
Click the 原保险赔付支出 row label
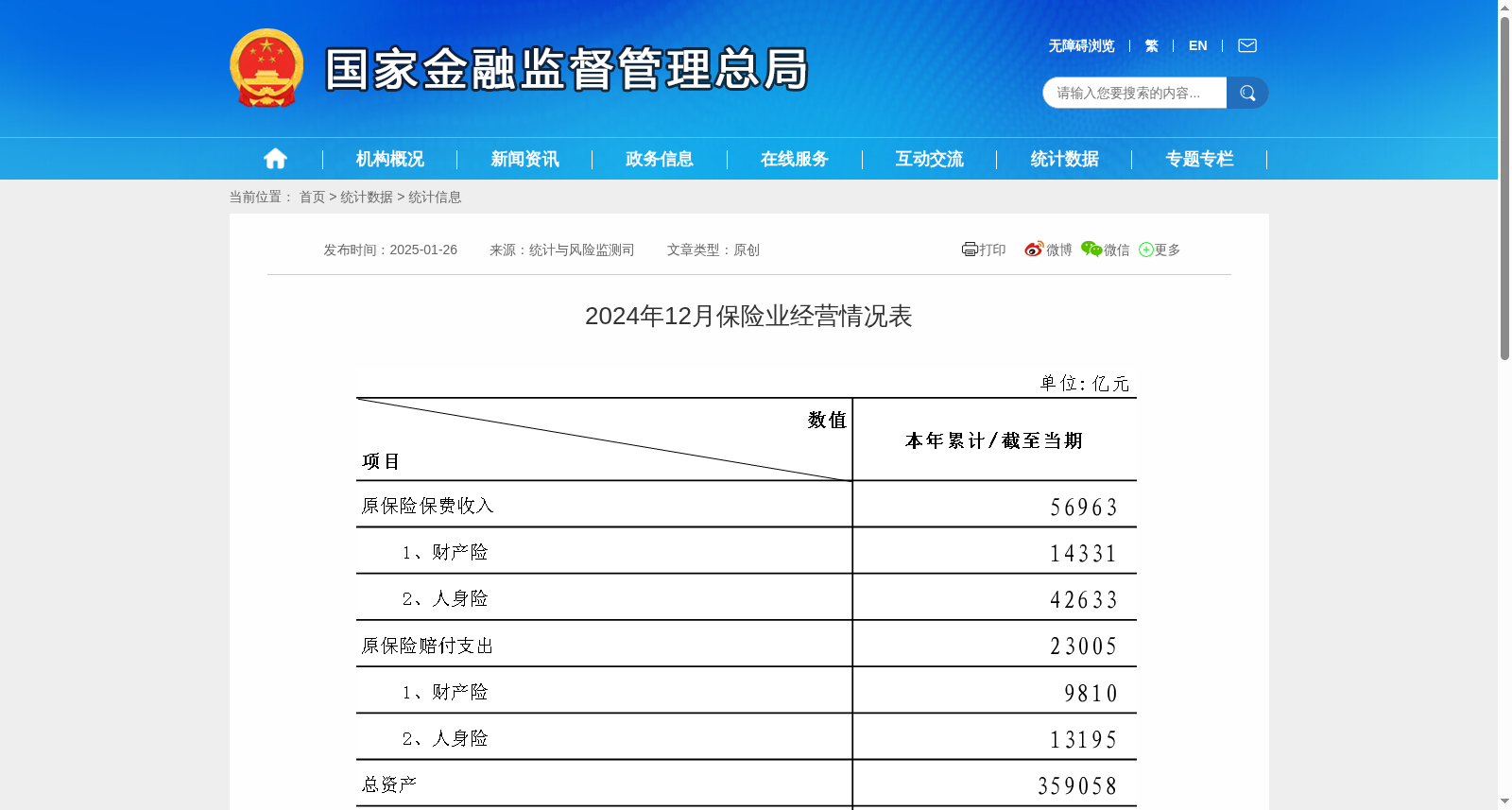[x=428, y=646]
